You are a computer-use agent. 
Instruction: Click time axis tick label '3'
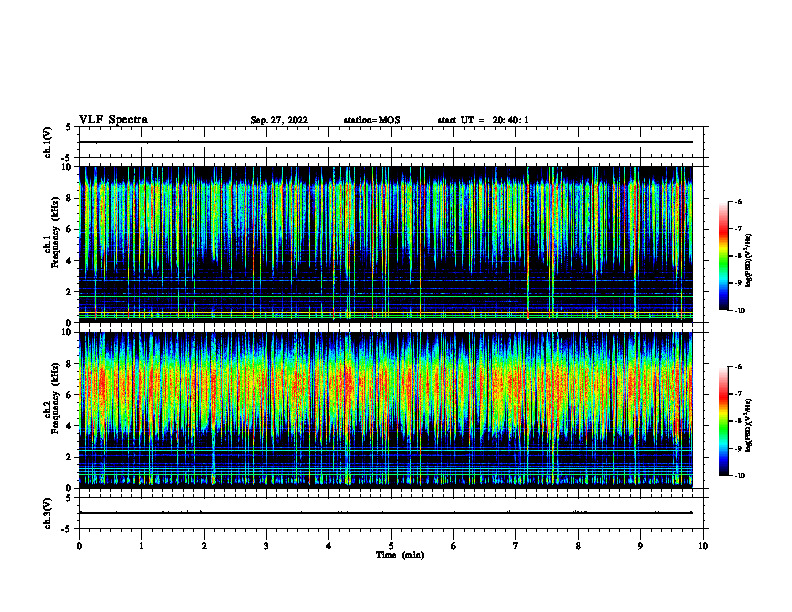[266, 546]
